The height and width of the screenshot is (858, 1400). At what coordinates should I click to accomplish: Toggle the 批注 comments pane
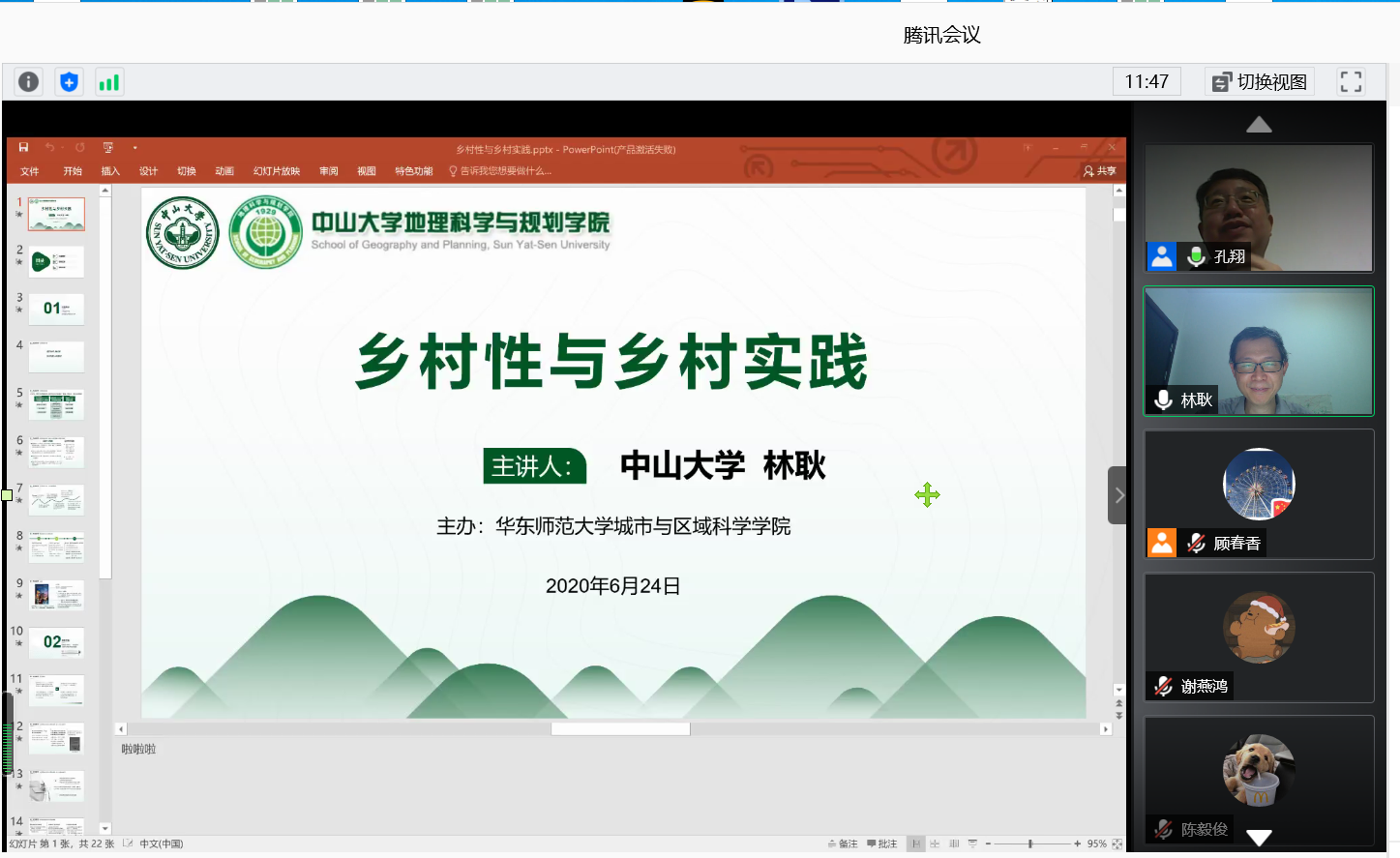pos(882,843)
